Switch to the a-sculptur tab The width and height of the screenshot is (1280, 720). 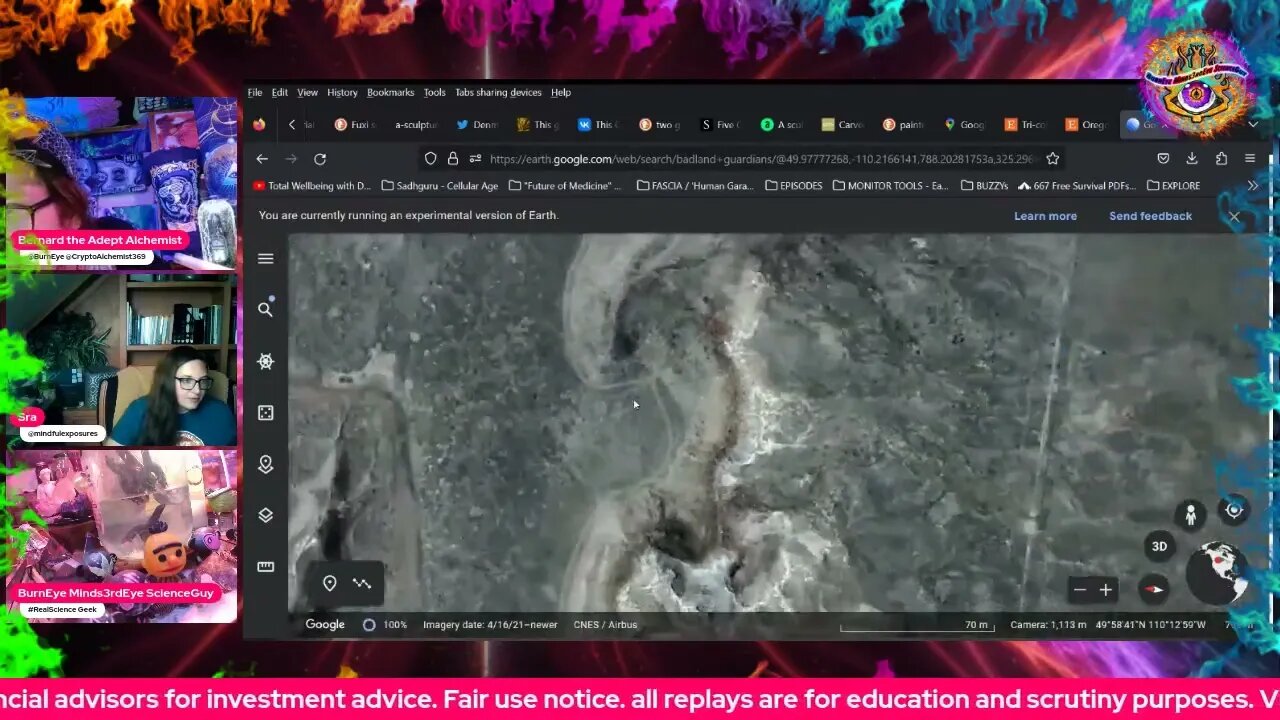(x=416, y=125)
